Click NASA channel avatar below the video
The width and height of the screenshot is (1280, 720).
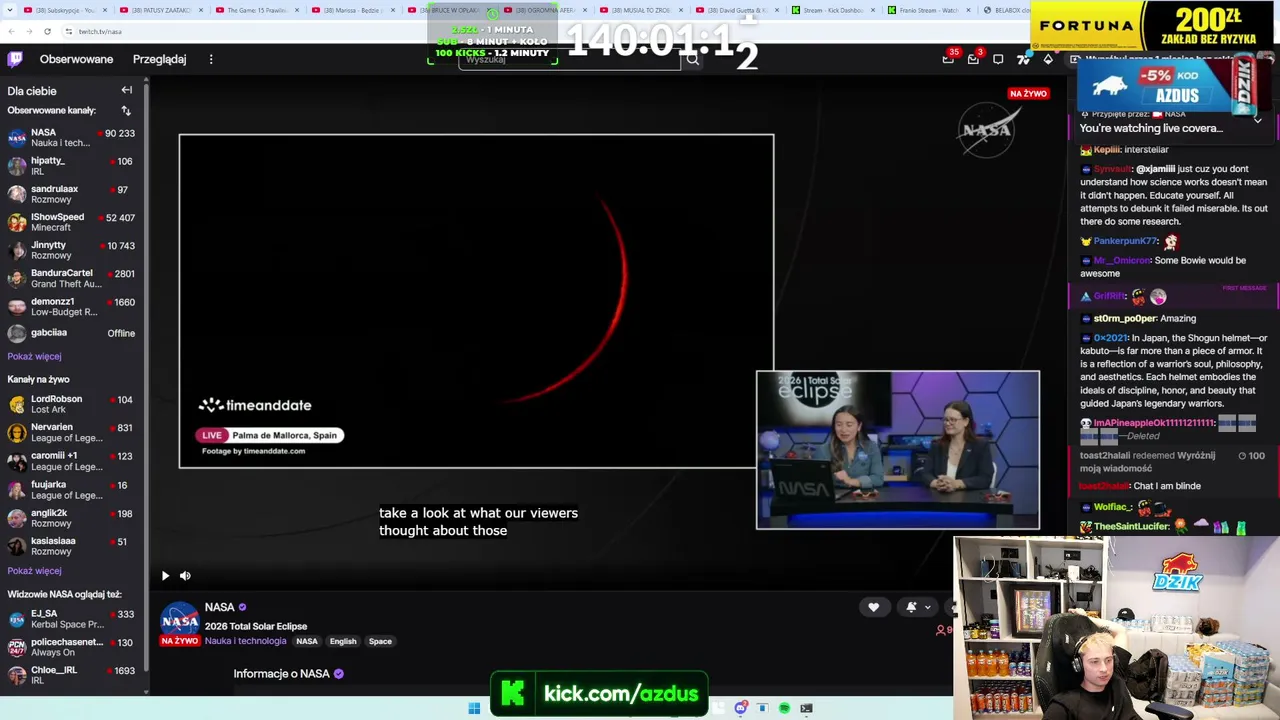coord(180,621)
